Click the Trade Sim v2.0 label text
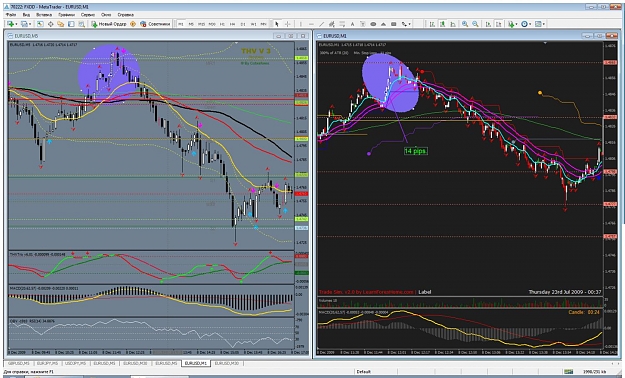Screen dimensions: 625x378 pyautogui.click(x=366, y=292)
